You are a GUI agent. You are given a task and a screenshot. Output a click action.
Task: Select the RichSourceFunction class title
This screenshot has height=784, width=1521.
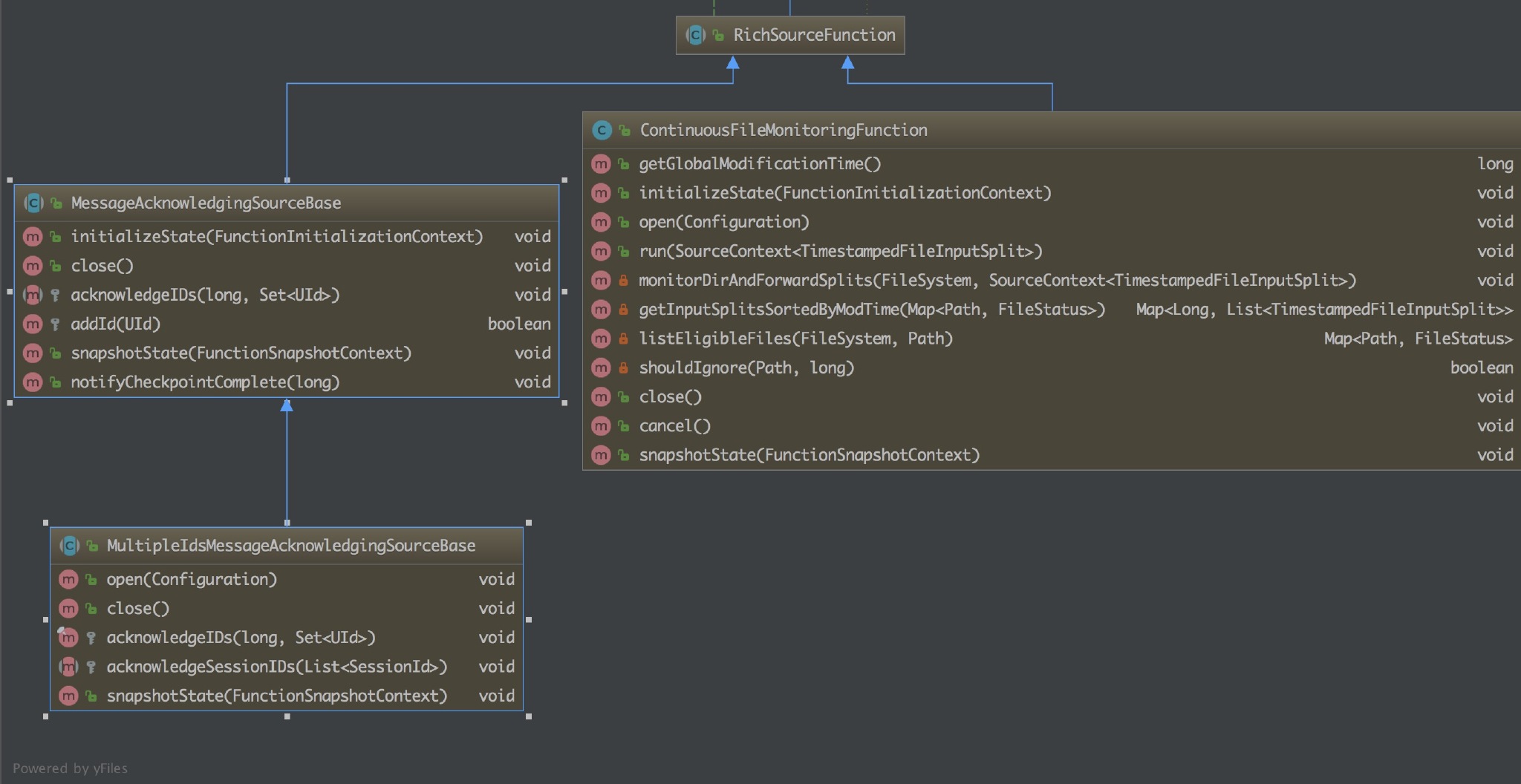814,35
